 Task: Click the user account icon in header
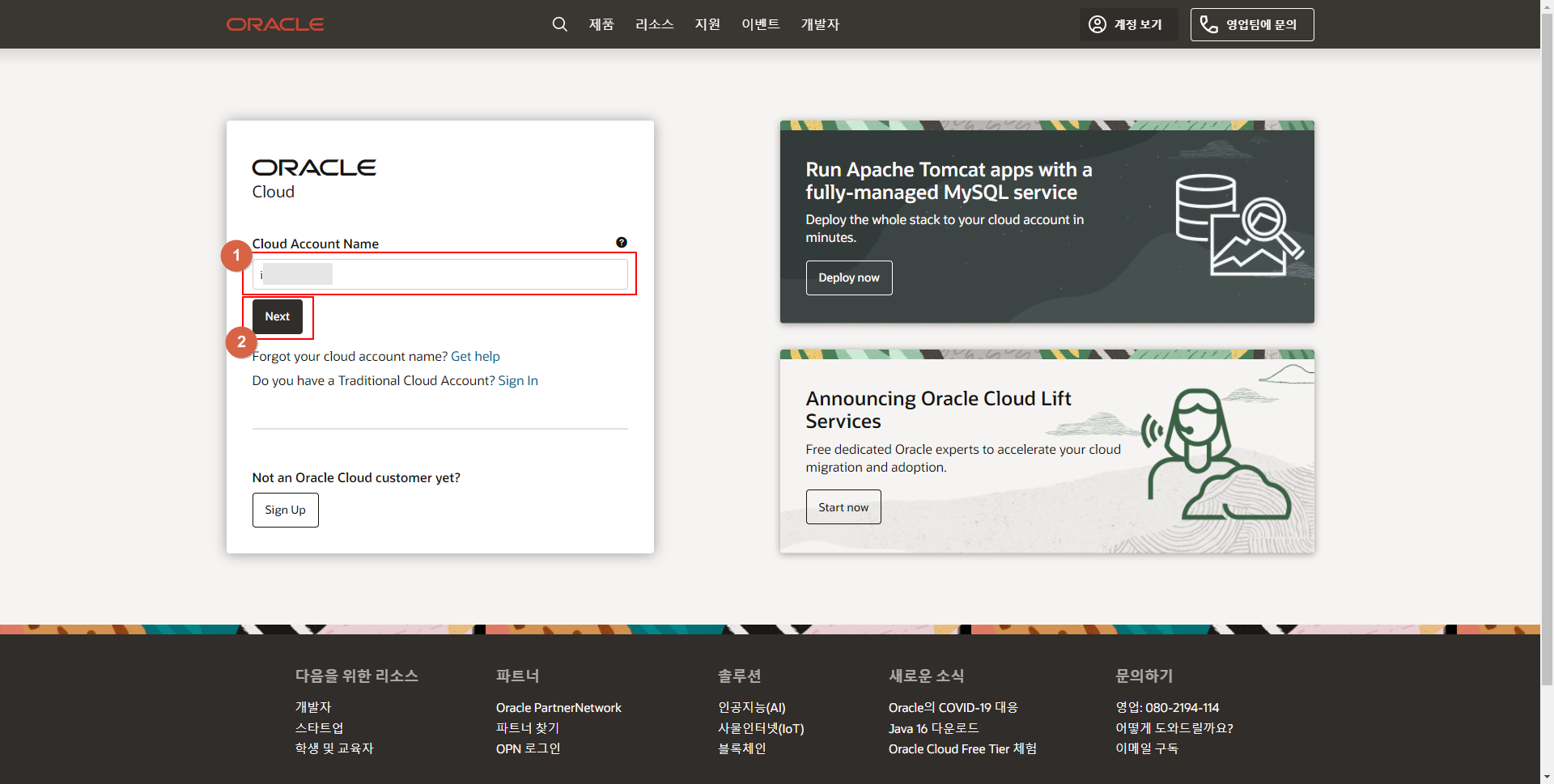coord(1098,24)
